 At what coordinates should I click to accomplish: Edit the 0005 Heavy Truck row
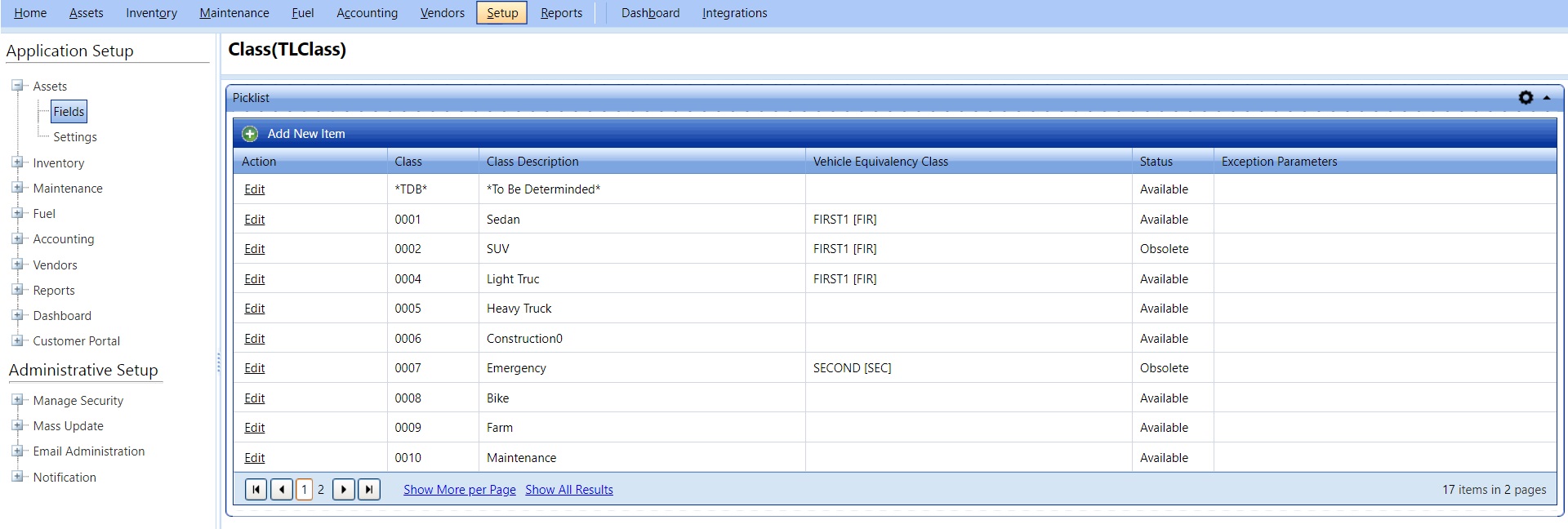[255, 309]
